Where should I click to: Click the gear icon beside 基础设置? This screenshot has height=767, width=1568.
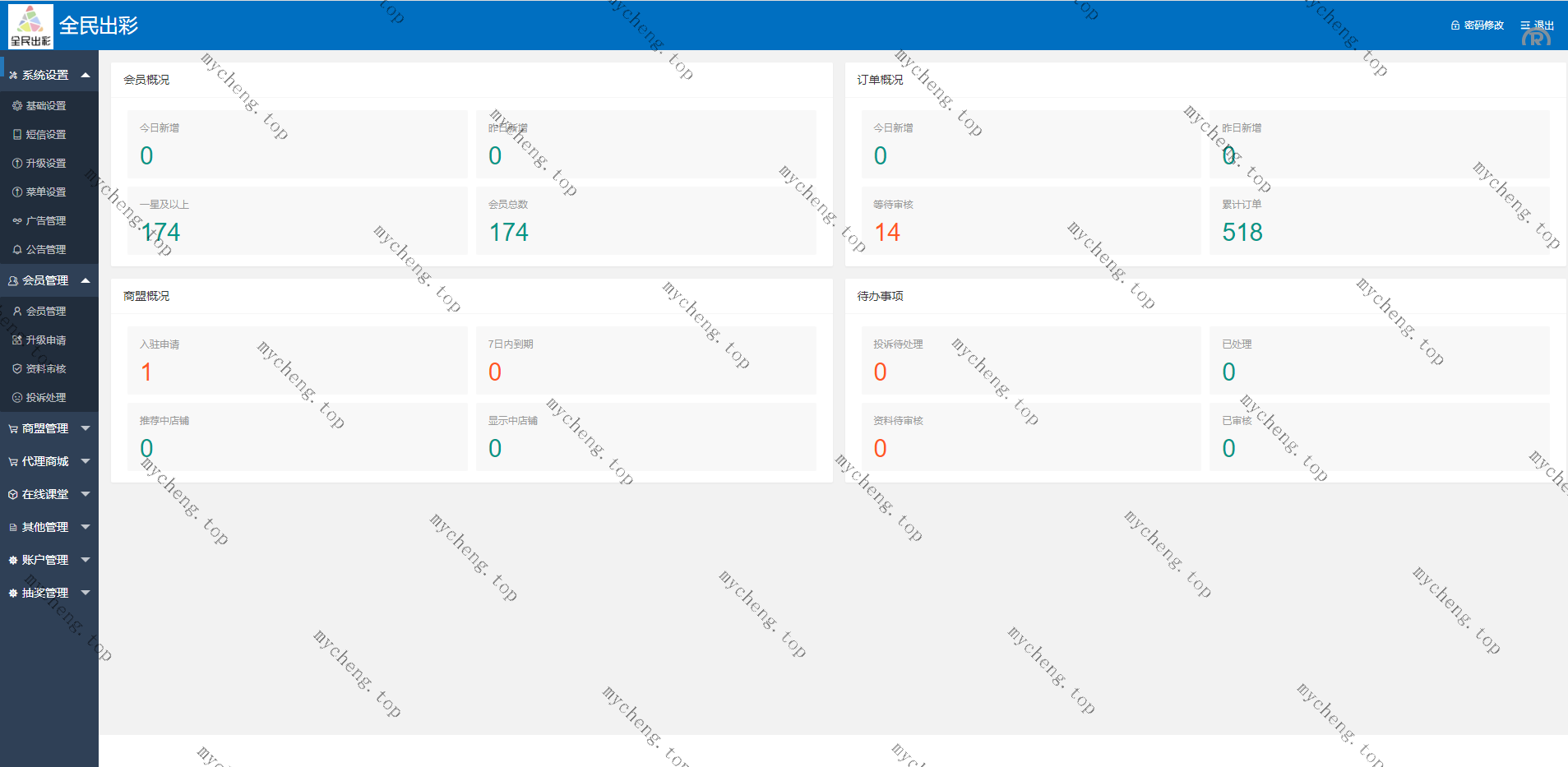[x=17, y=106]
